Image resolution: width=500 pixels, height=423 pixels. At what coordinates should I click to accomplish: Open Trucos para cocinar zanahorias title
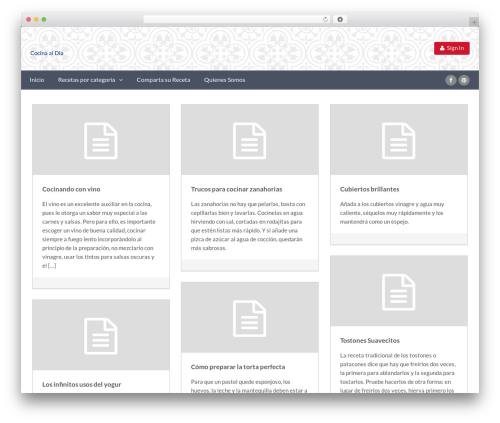[236, 189]
